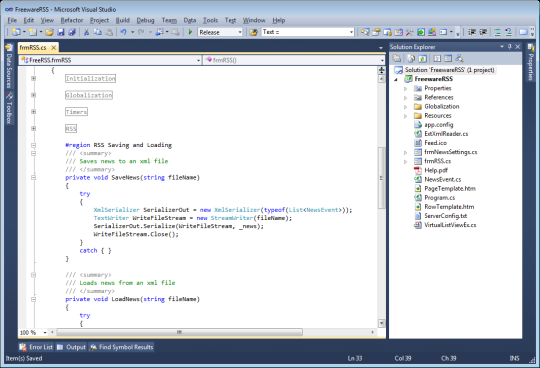Collapse the FreewareRSS project node
This screenshot has width=540, height=368.
[396, 80]
